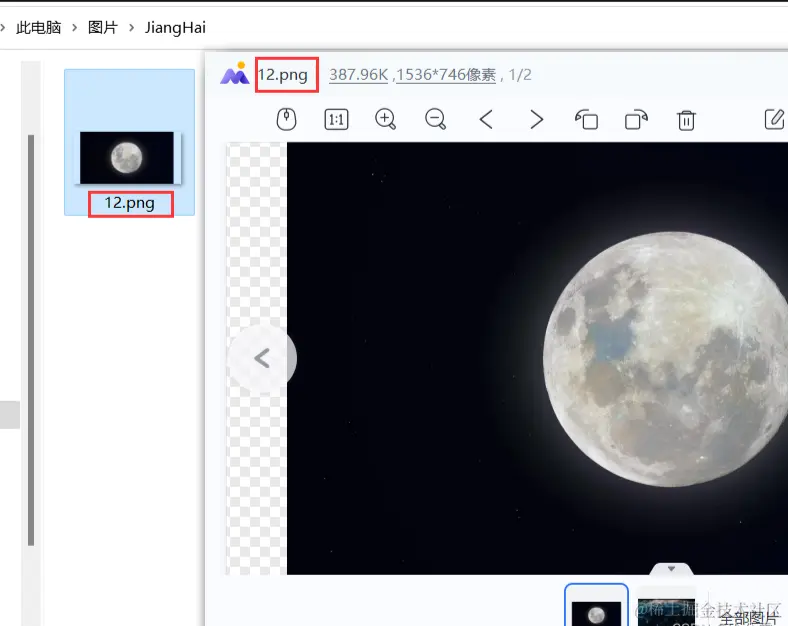Open 此电脑 in the breadcrumb path
This screenshot has width=788, height=626.
[x=39, y=27]
